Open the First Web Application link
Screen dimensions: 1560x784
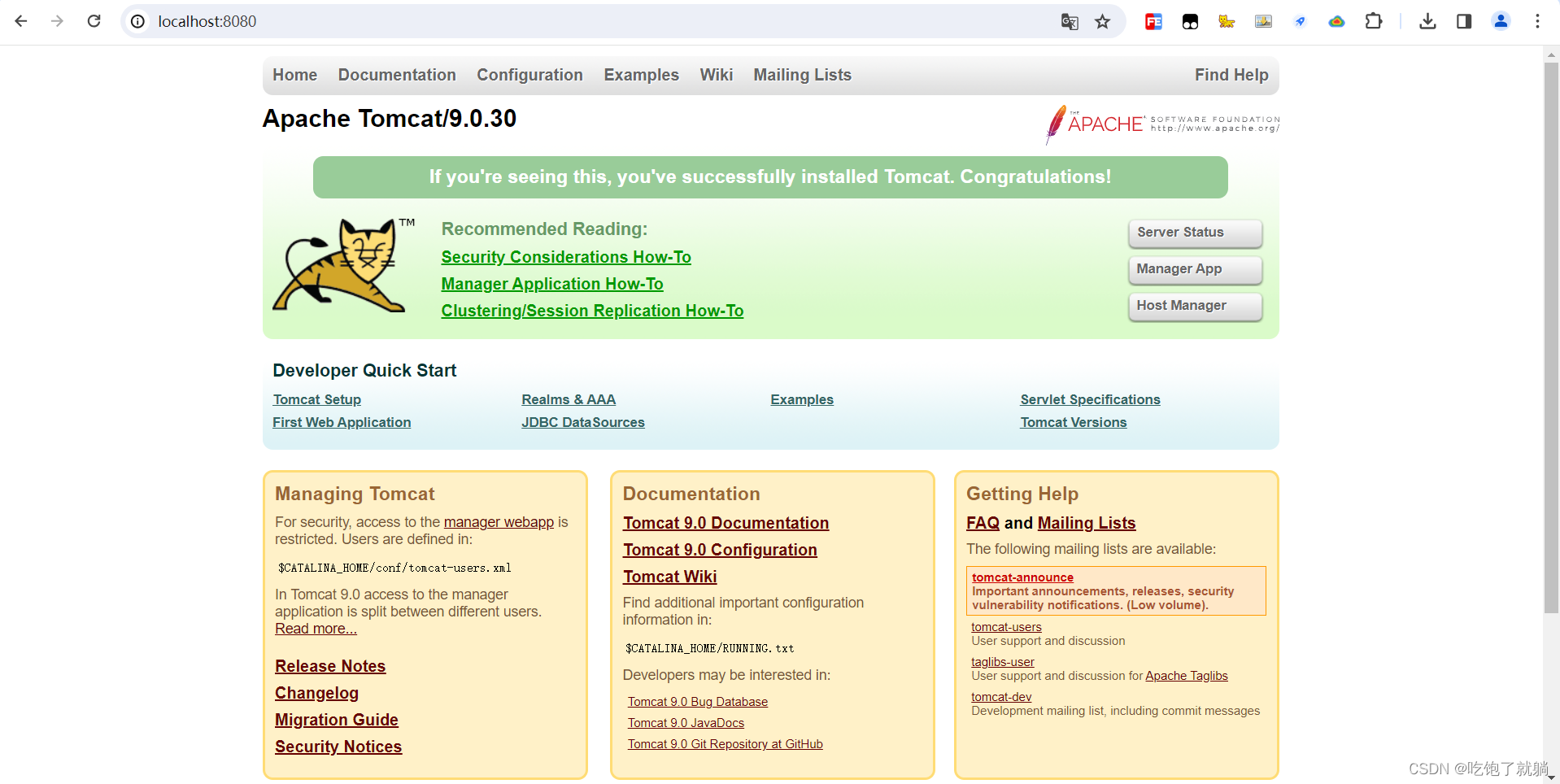pos(342,422)
